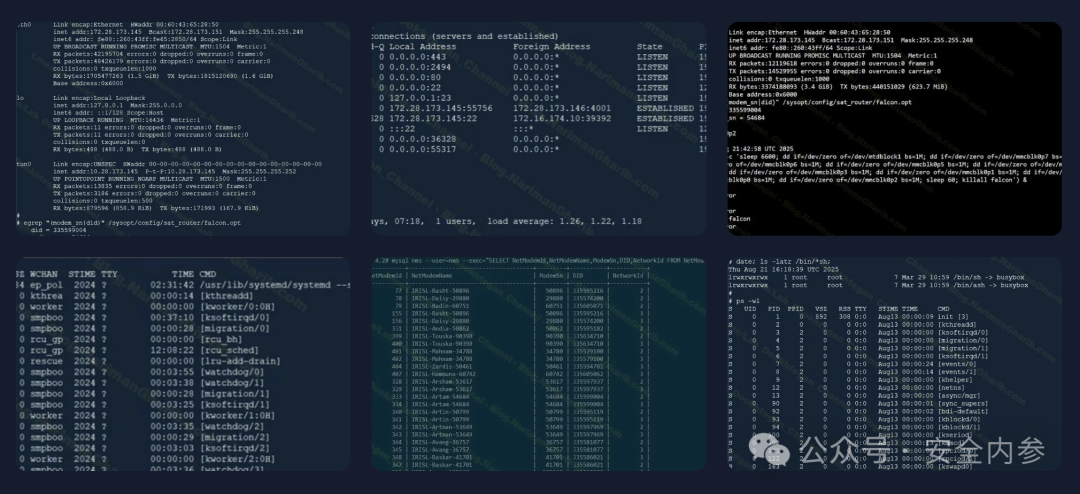The height and width of the screenshot is (494, 1080).
Task: Select foreign address 172.16.174.10:39392
Action: [562, 119]
